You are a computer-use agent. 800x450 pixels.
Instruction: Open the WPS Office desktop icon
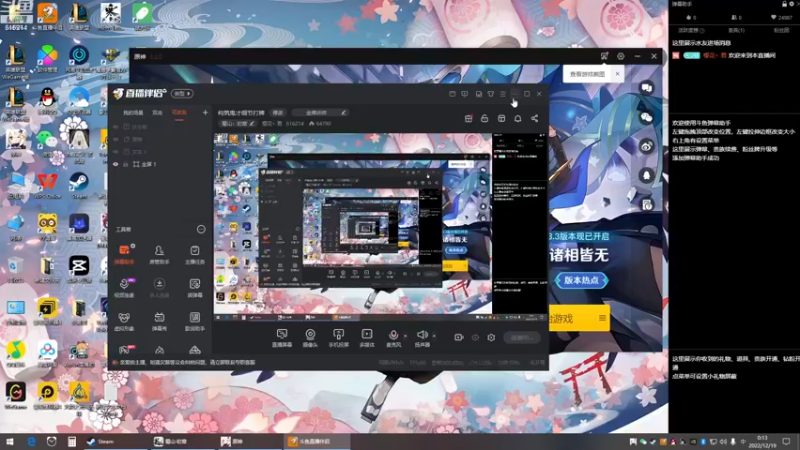(47, 186)
